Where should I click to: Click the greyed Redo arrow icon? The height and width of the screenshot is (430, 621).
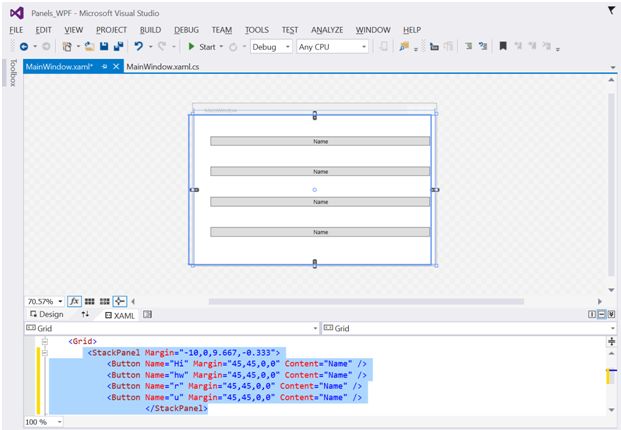click(x=162, y=46)
